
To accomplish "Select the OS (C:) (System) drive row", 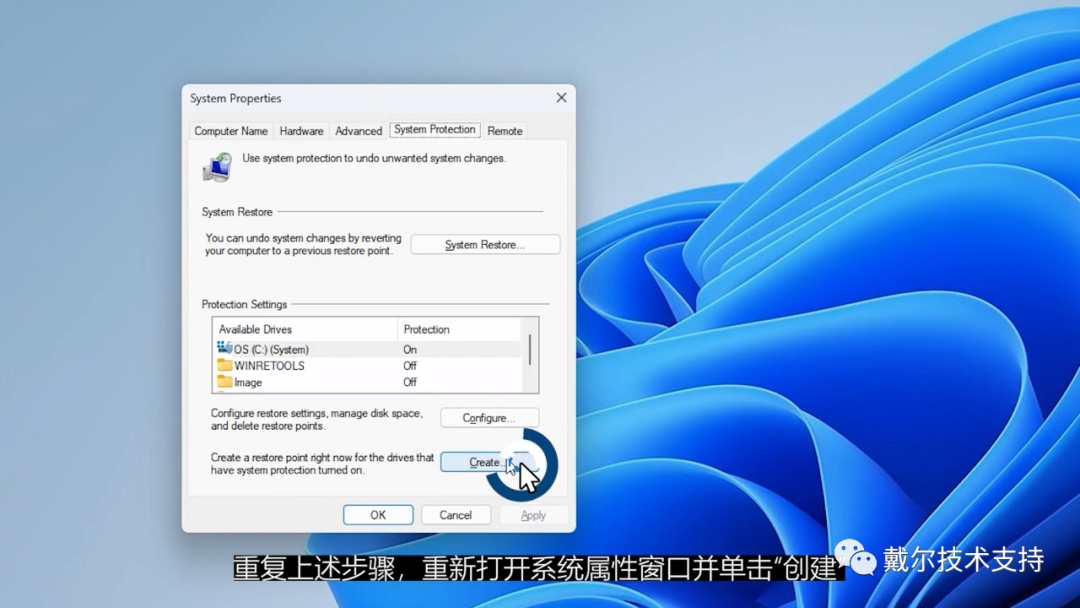I will coord(368,349).
